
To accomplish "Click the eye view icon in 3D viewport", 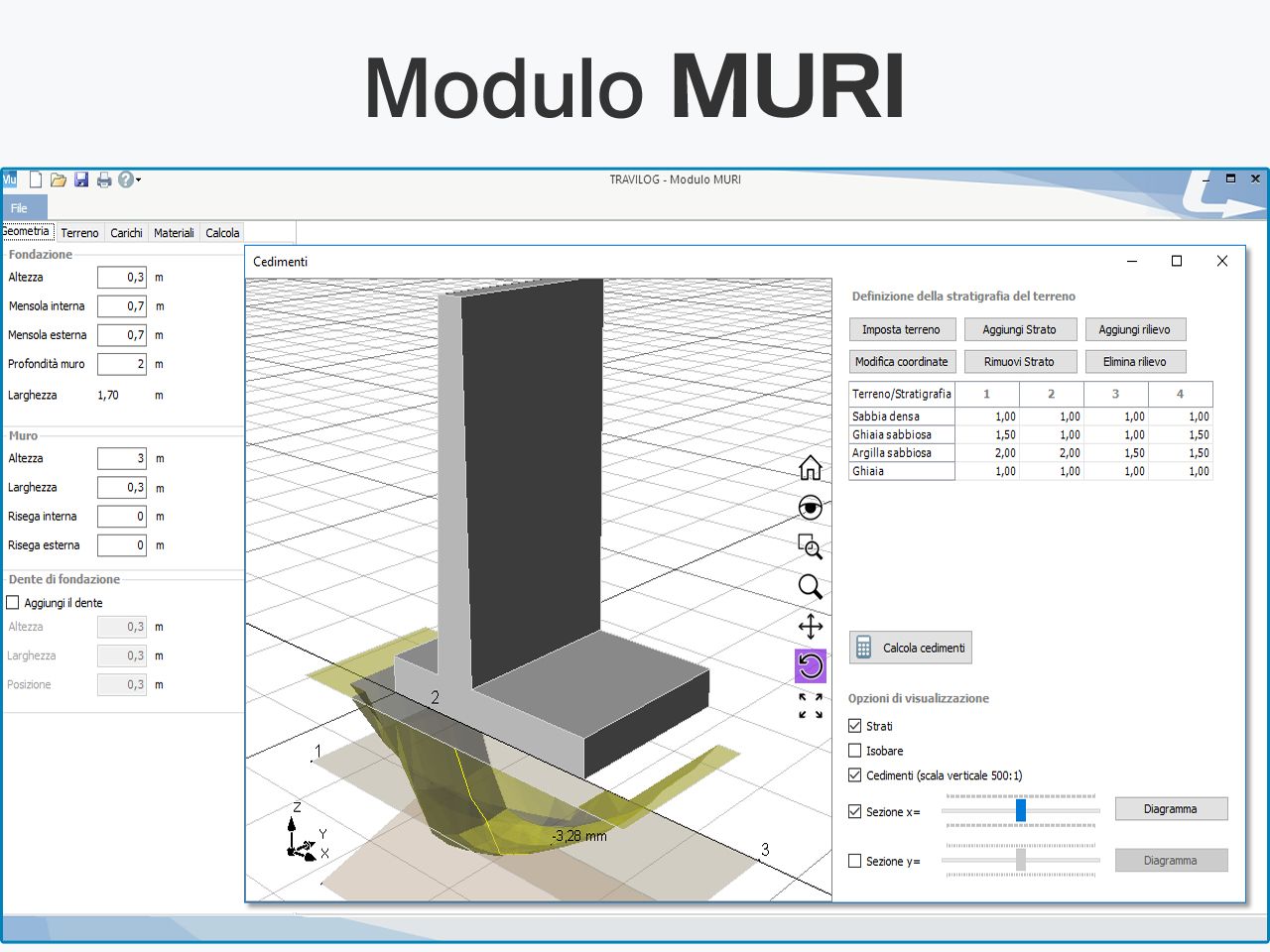I will [811, 507].
